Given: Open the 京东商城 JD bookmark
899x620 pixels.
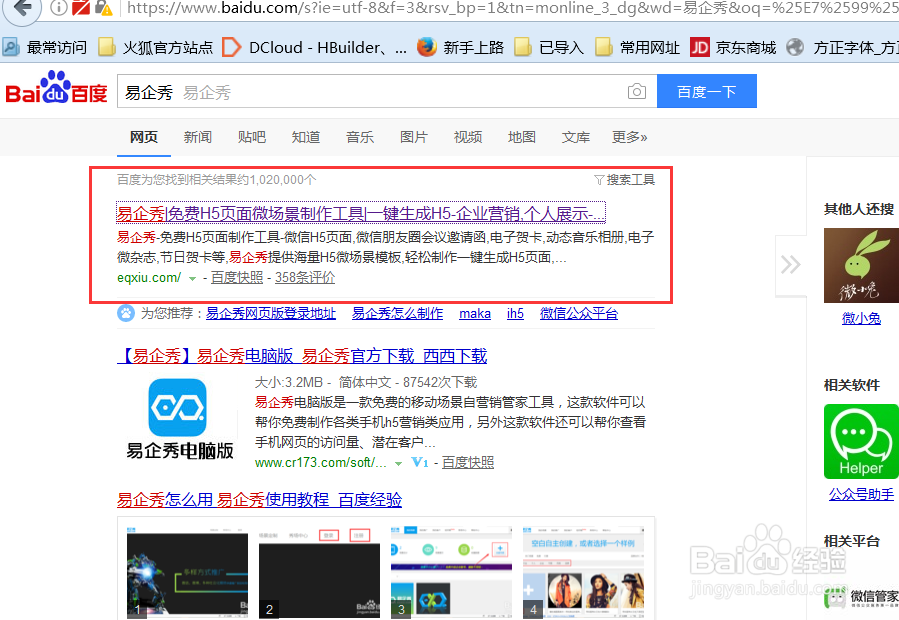Looking at the screenshot, I should pos(733,47).
